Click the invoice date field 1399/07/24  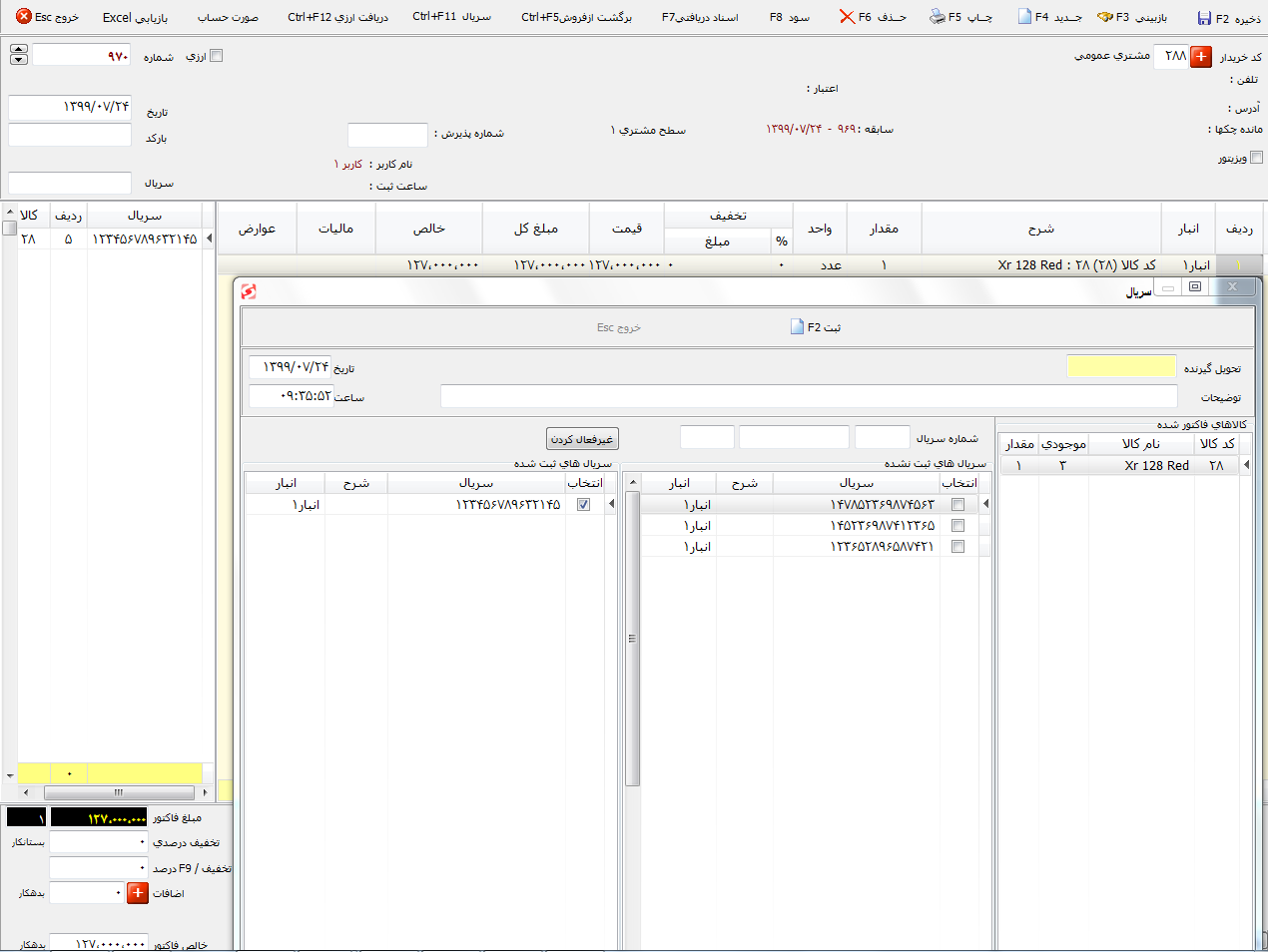[x=70, y=106]
